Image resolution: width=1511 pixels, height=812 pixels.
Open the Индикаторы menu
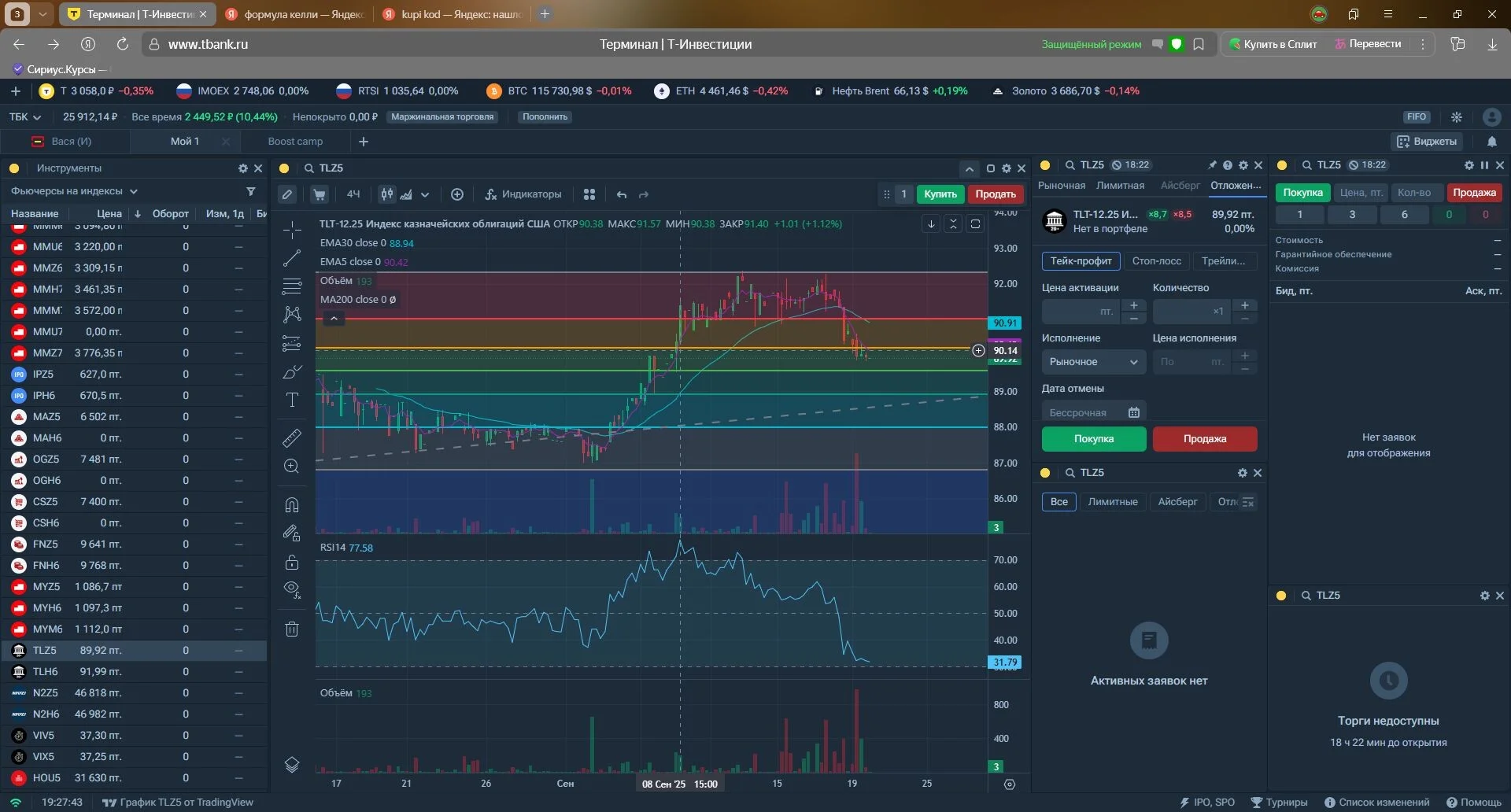(x=523, y=194)
